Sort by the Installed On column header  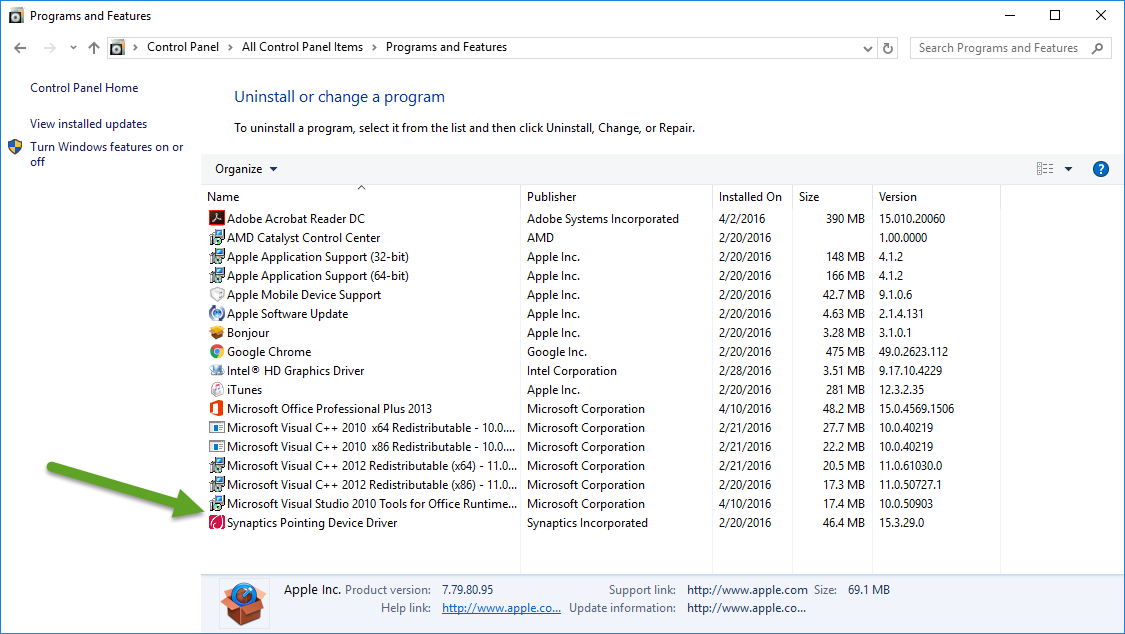pos(753,197)
